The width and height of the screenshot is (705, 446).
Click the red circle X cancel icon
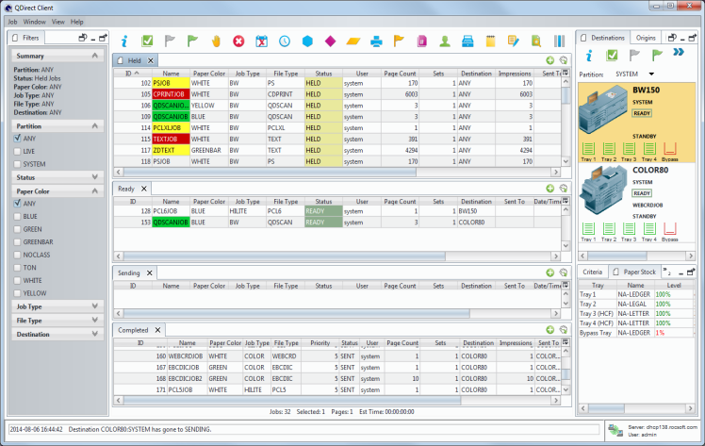tap(239, 41)
